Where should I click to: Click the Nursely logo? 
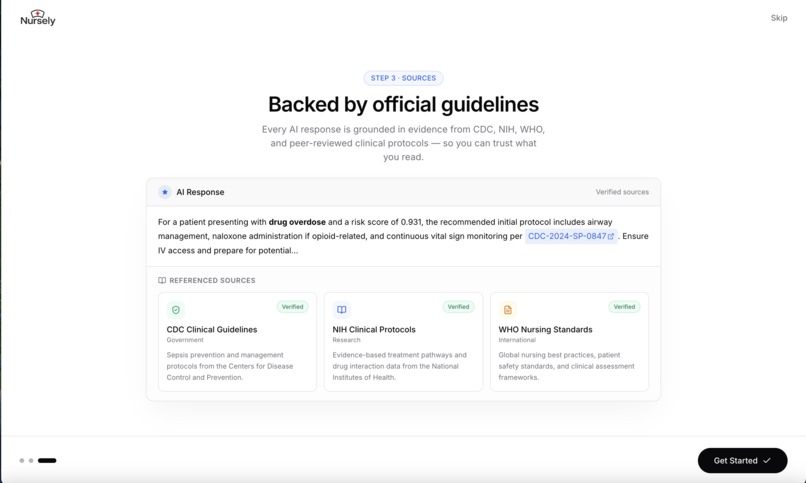[x=38, y=17]
